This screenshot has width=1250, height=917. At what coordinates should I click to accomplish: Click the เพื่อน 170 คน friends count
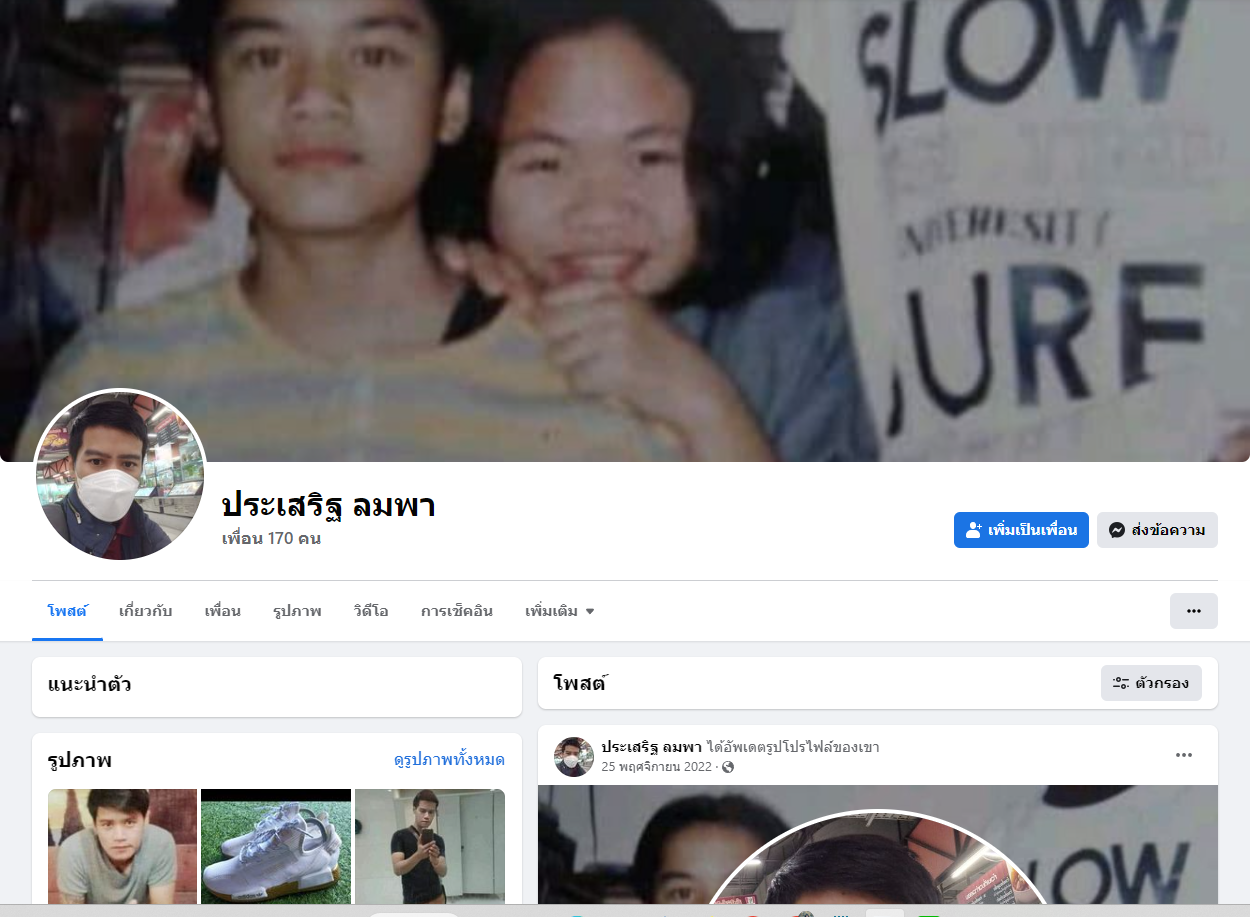coord(271,539)
